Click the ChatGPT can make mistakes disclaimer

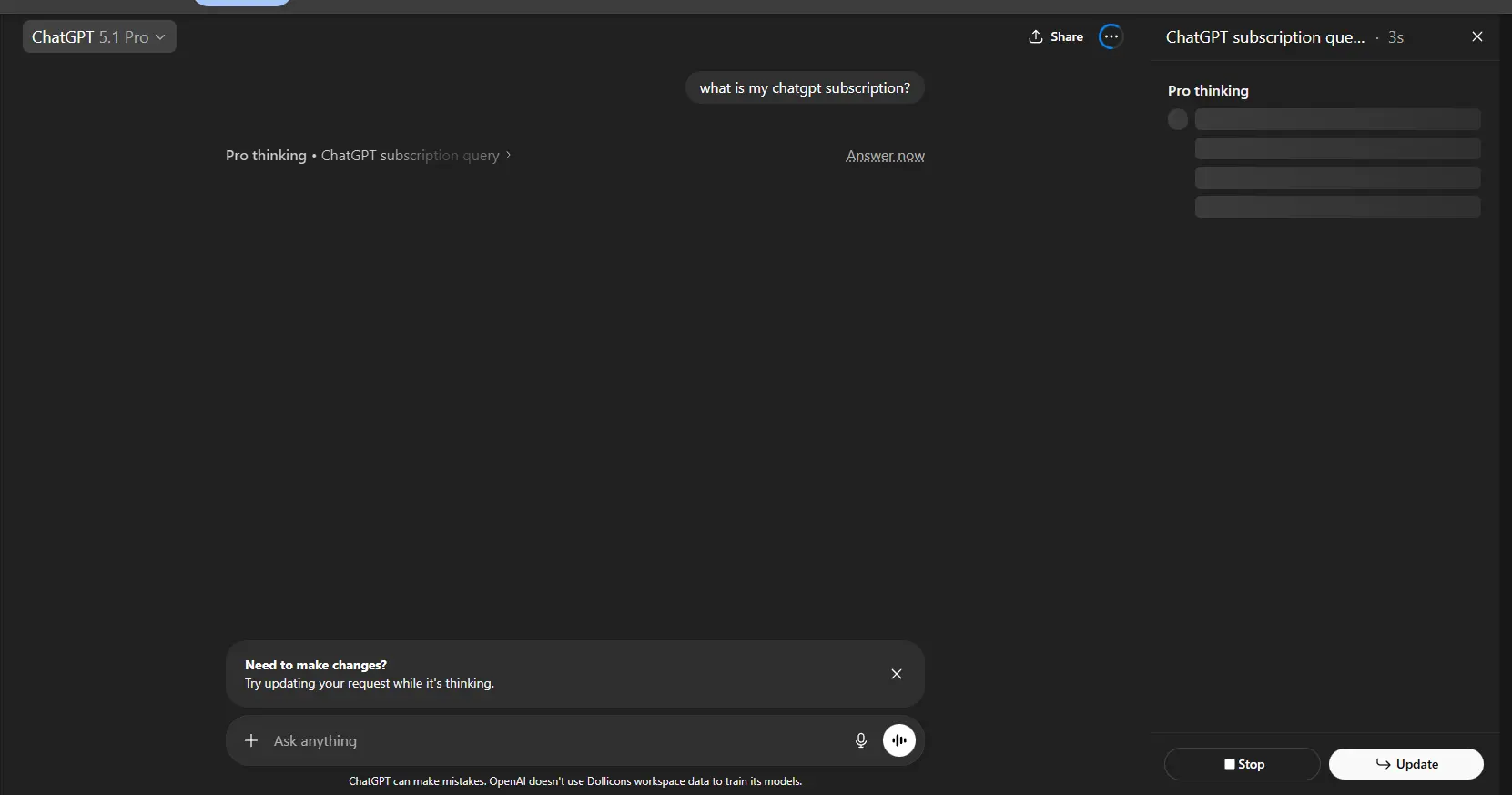(x=575, y=781)
